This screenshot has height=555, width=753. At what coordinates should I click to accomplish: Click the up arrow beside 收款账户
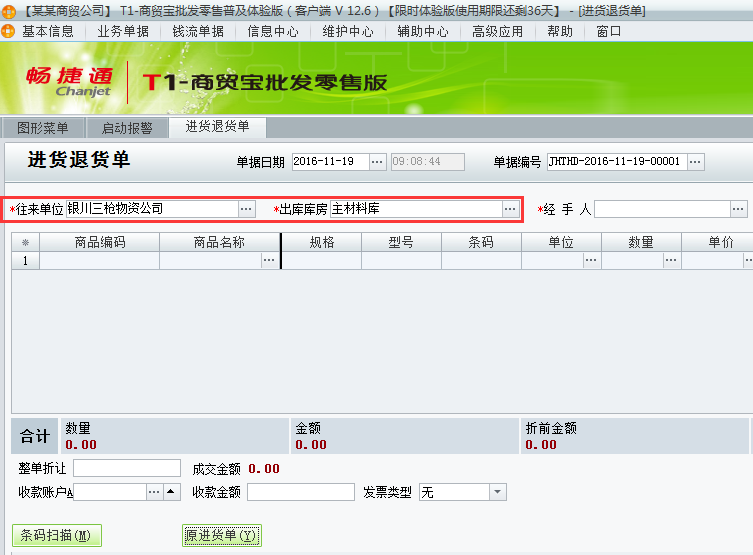point(171,492)
